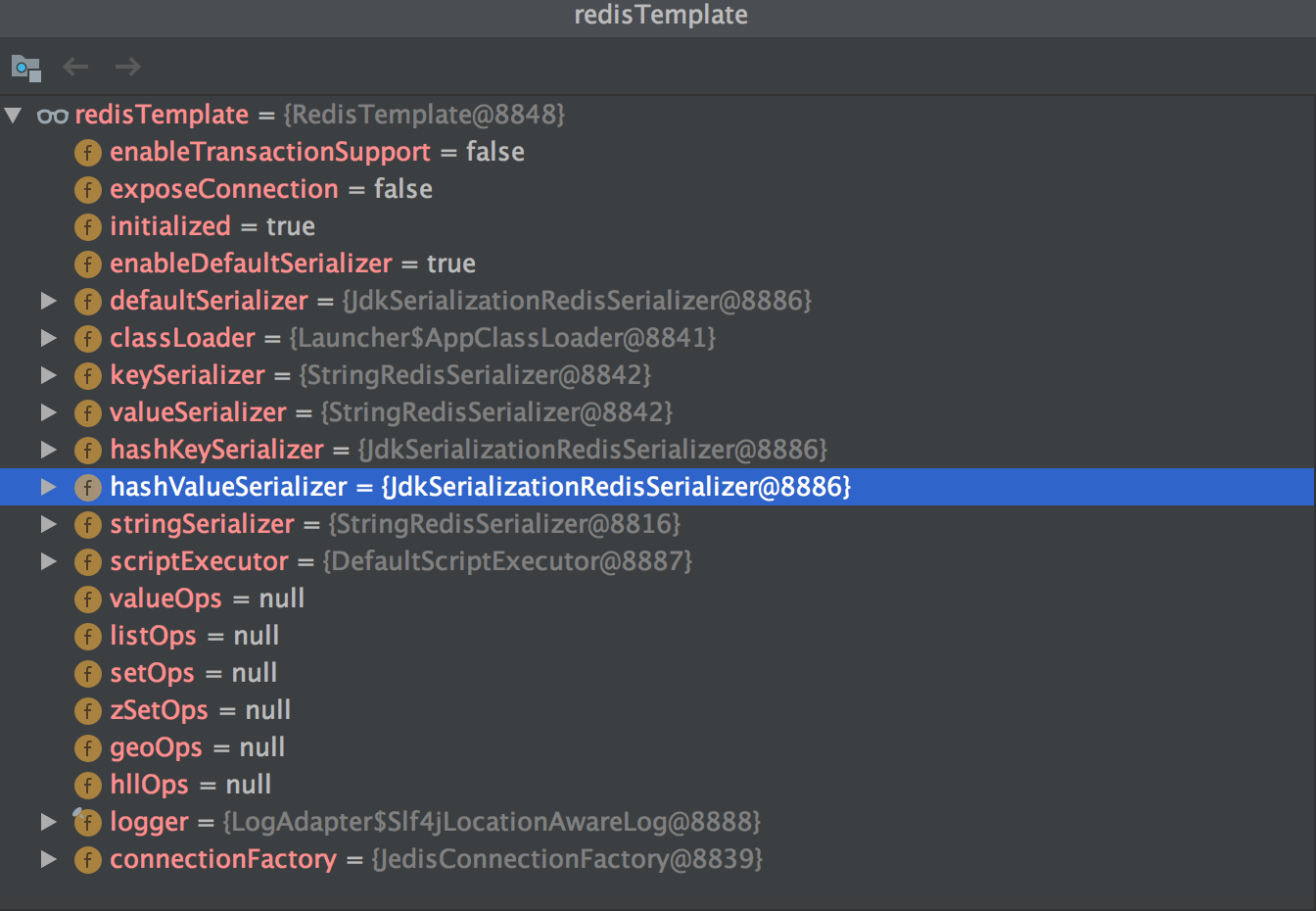Expand the hashKeySerializer field
The image size is (1316, 911).
[x=48, y=450]
